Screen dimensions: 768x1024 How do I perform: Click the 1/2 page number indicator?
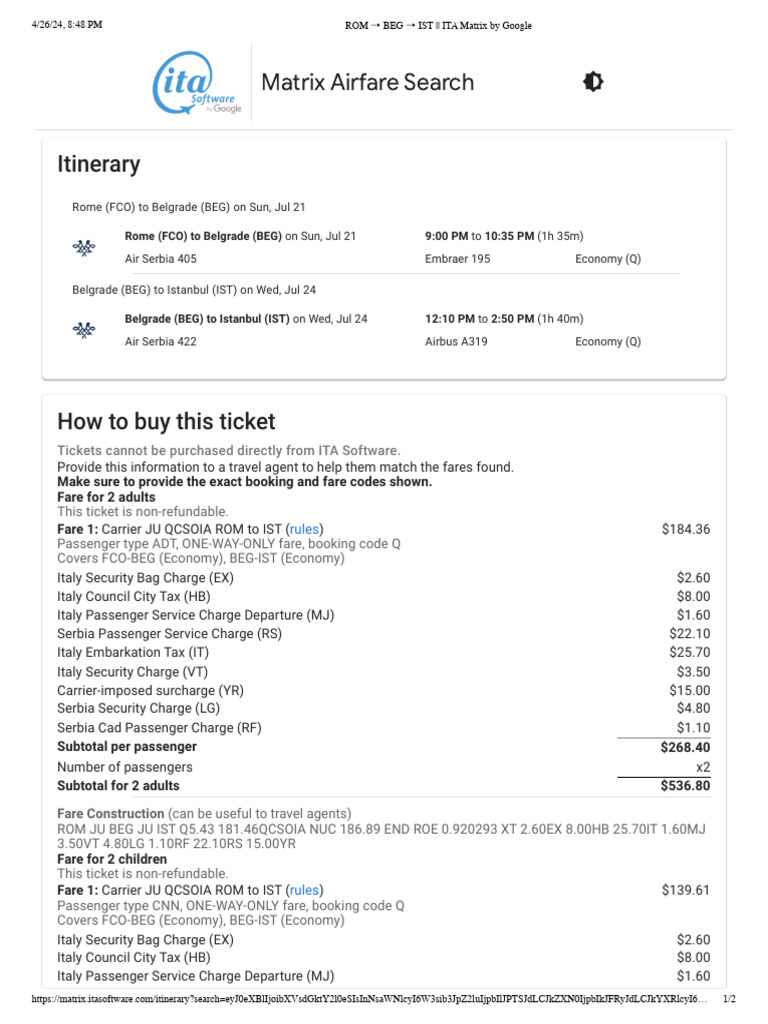click(729, 1000)
